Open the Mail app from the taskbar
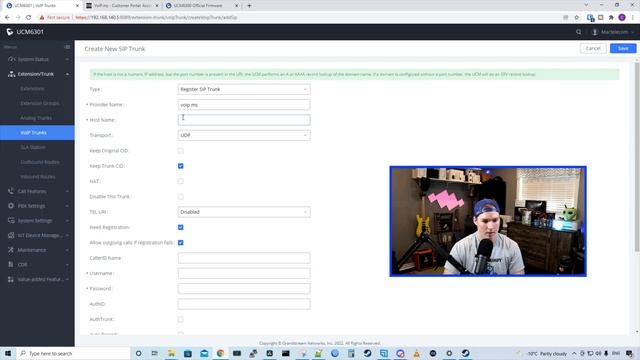 [x=204, y=353]
